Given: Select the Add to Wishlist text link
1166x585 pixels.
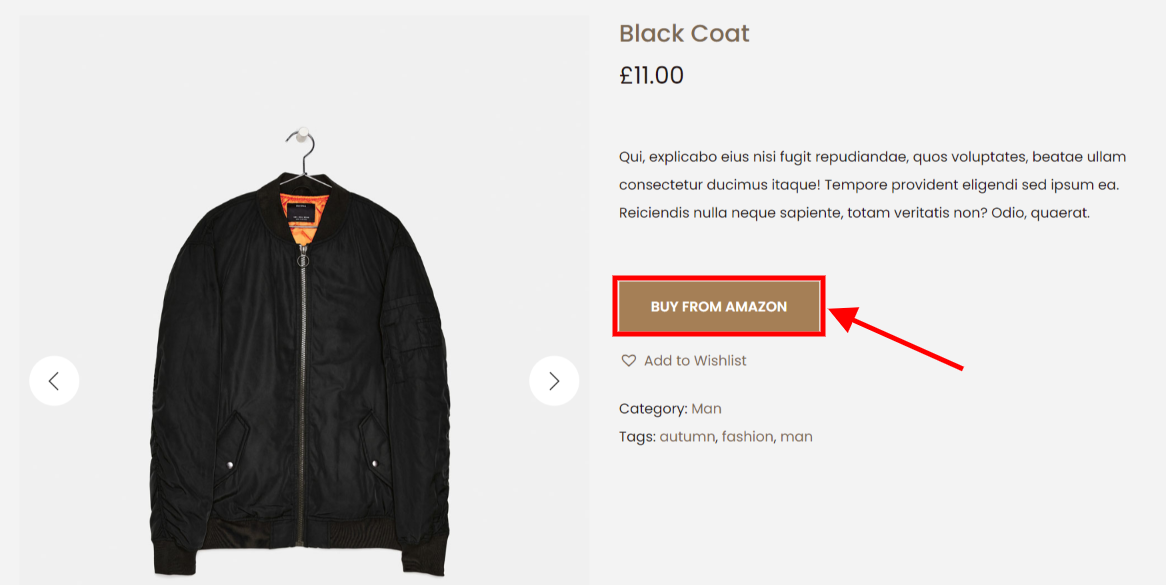Looking at the screenshot, I should (695, 361).
